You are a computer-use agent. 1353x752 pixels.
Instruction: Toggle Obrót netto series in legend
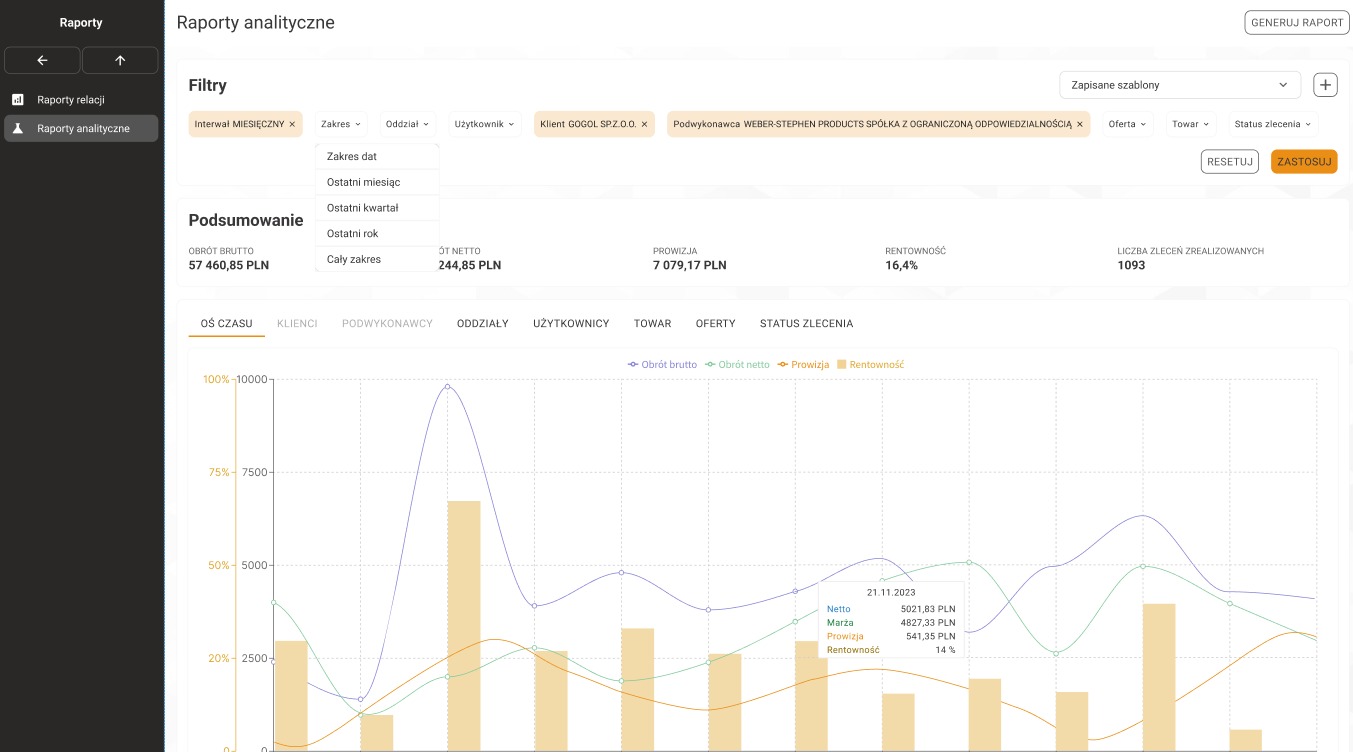pos(737,365)
